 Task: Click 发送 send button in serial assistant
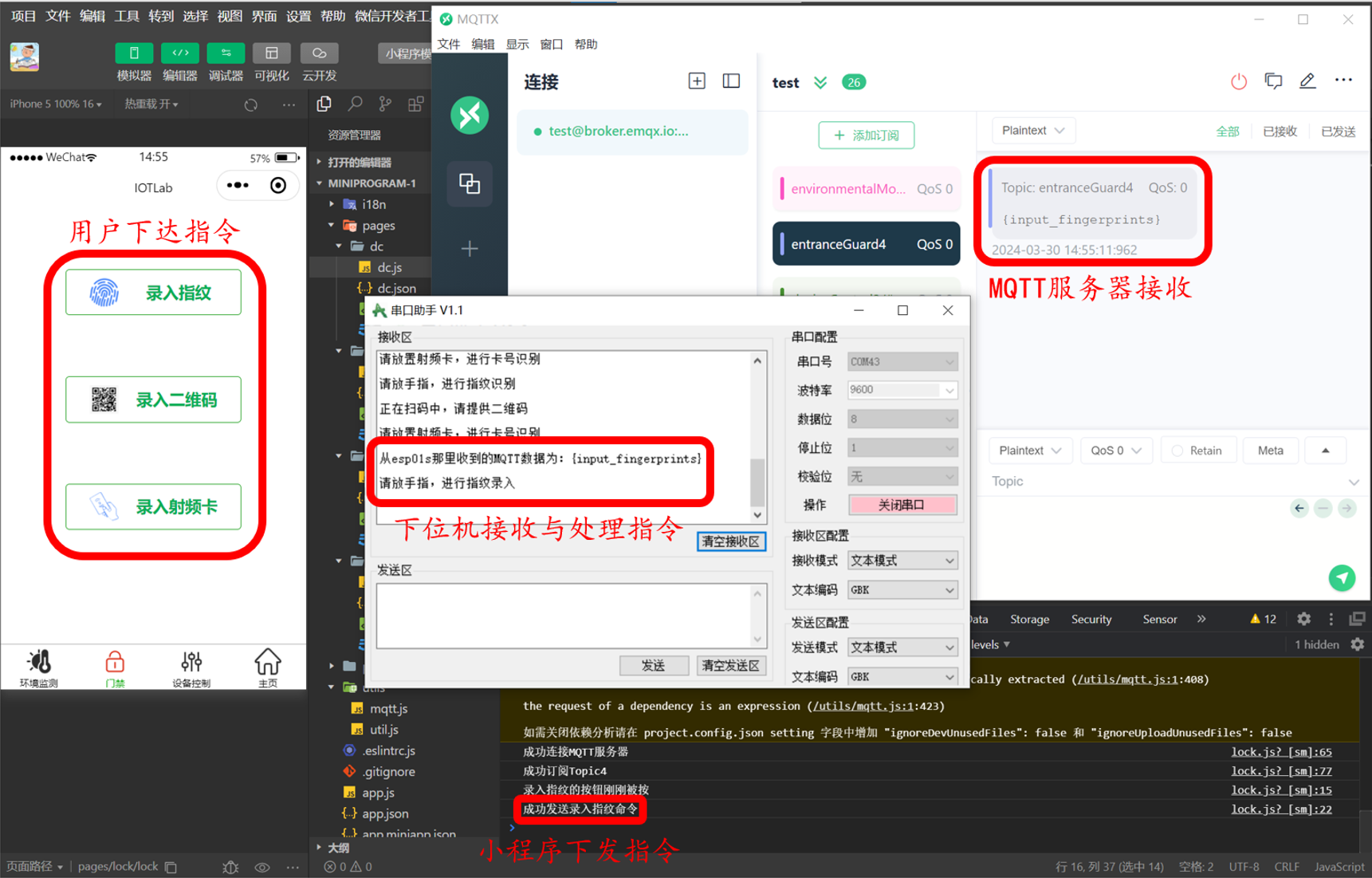[x=654, y=666]
